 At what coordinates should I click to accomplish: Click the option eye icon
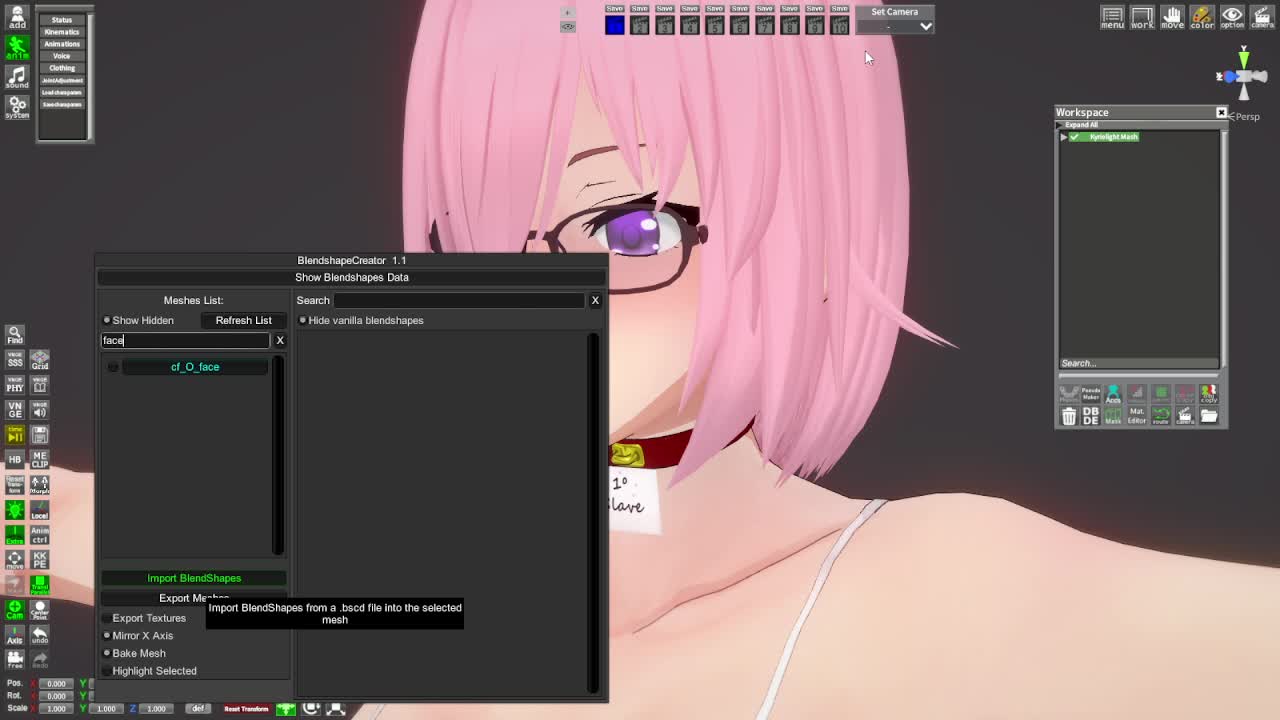(x=1232, y=17)
